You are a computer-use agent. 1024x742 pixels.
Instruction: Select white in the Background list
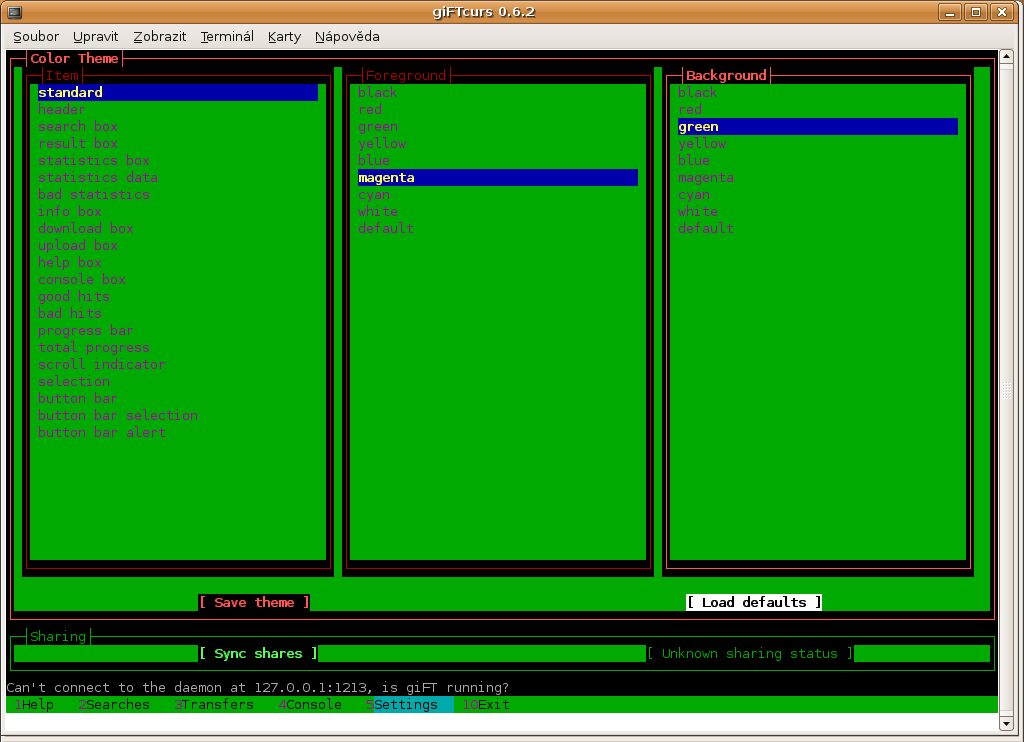pyautogui.click(x=697, y=211)
